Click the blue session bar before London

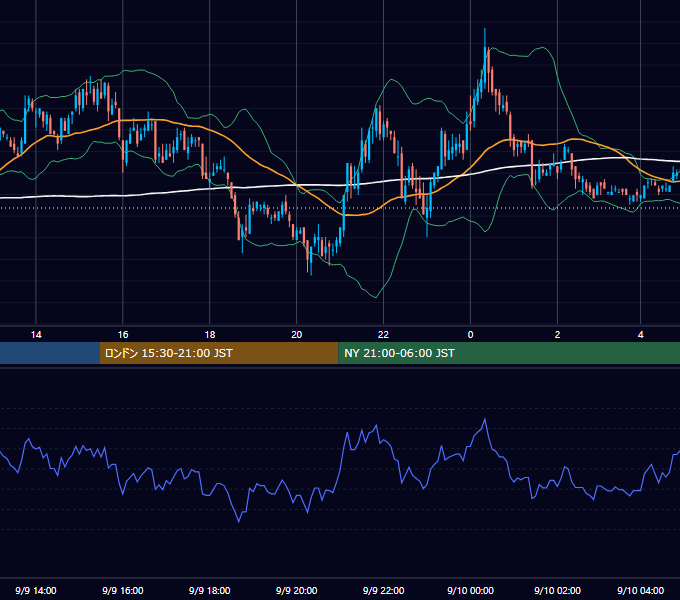[49, 353]
